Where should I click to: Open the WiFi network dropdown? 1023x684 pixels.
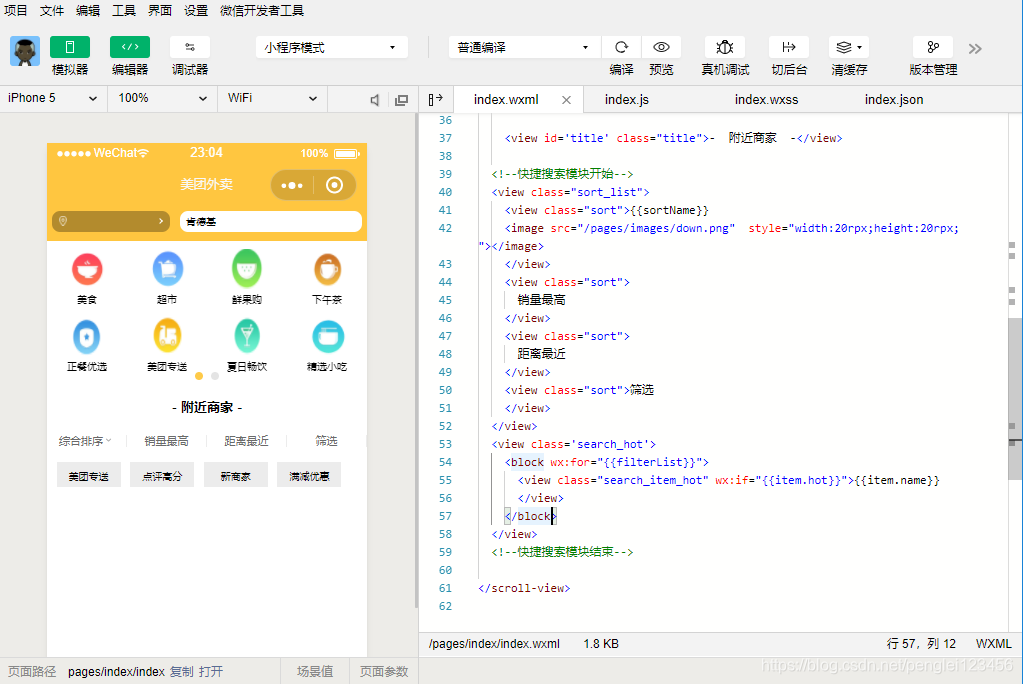coord(272,98)
